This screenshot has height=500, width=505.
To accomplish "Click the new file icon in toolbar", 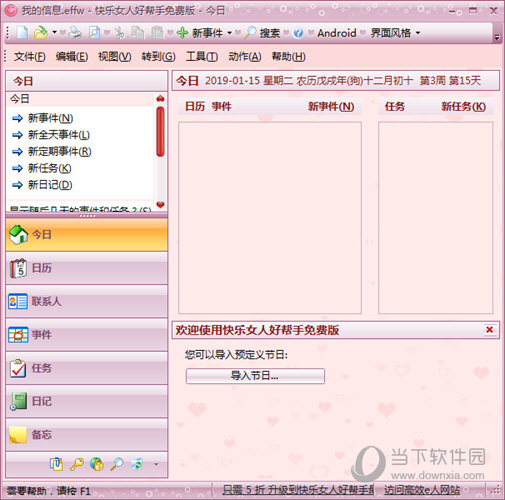I will [22, 33].
